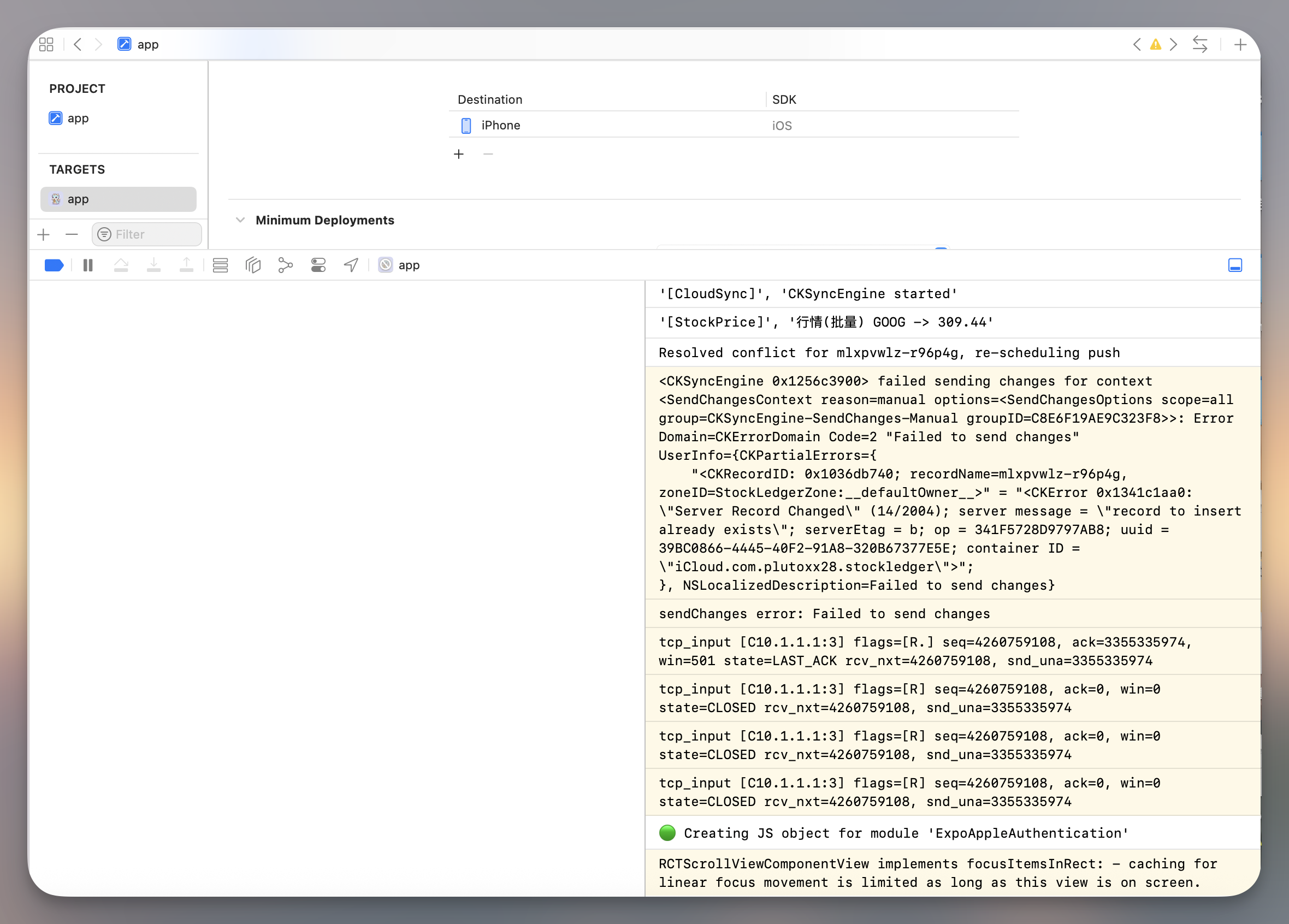Click the Step Over debug icon
The image size is (1289, 924).
tap(121, 265)
